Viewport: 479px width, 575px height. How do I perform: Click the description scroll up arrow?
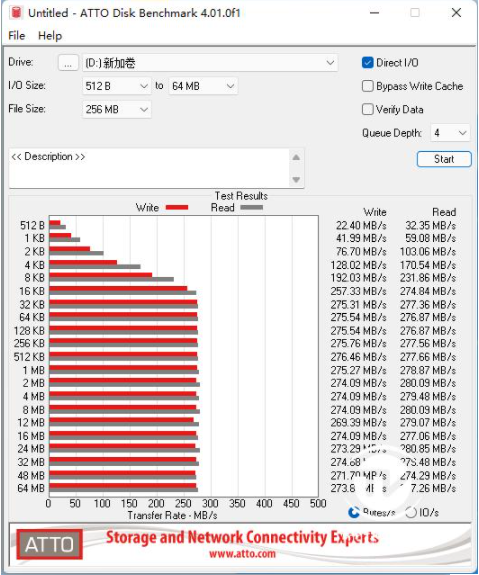click(x=296, y=158)
